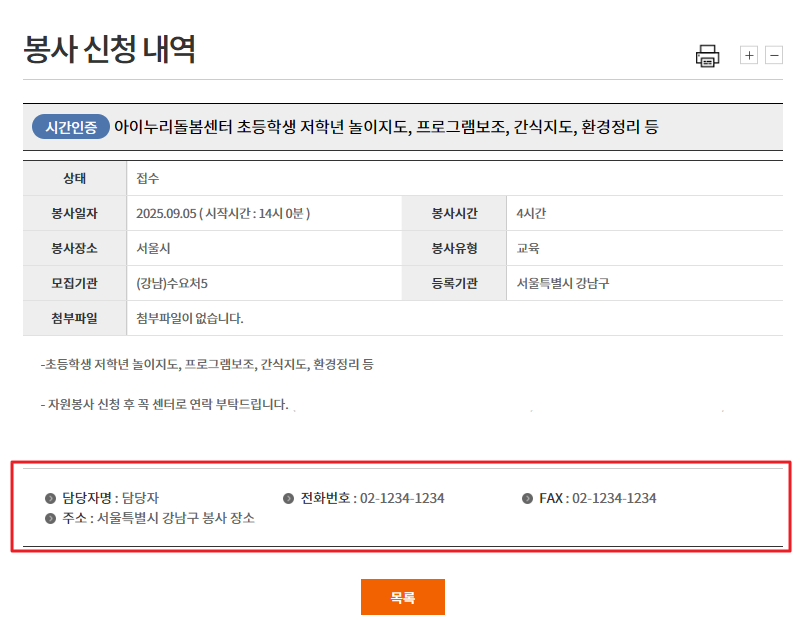Click the 4시간 봉사시간 value
This screenshot has height=635, width=809.
pos(531,213)
